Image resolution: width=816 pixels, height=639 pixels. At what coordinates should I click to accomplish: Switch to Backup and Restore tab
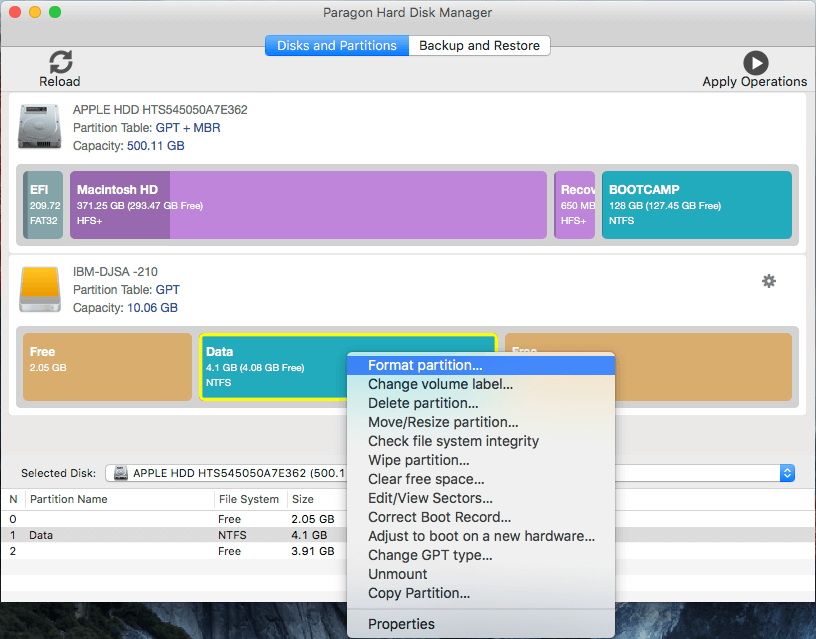pyautogui.click(x=479, y=45)
